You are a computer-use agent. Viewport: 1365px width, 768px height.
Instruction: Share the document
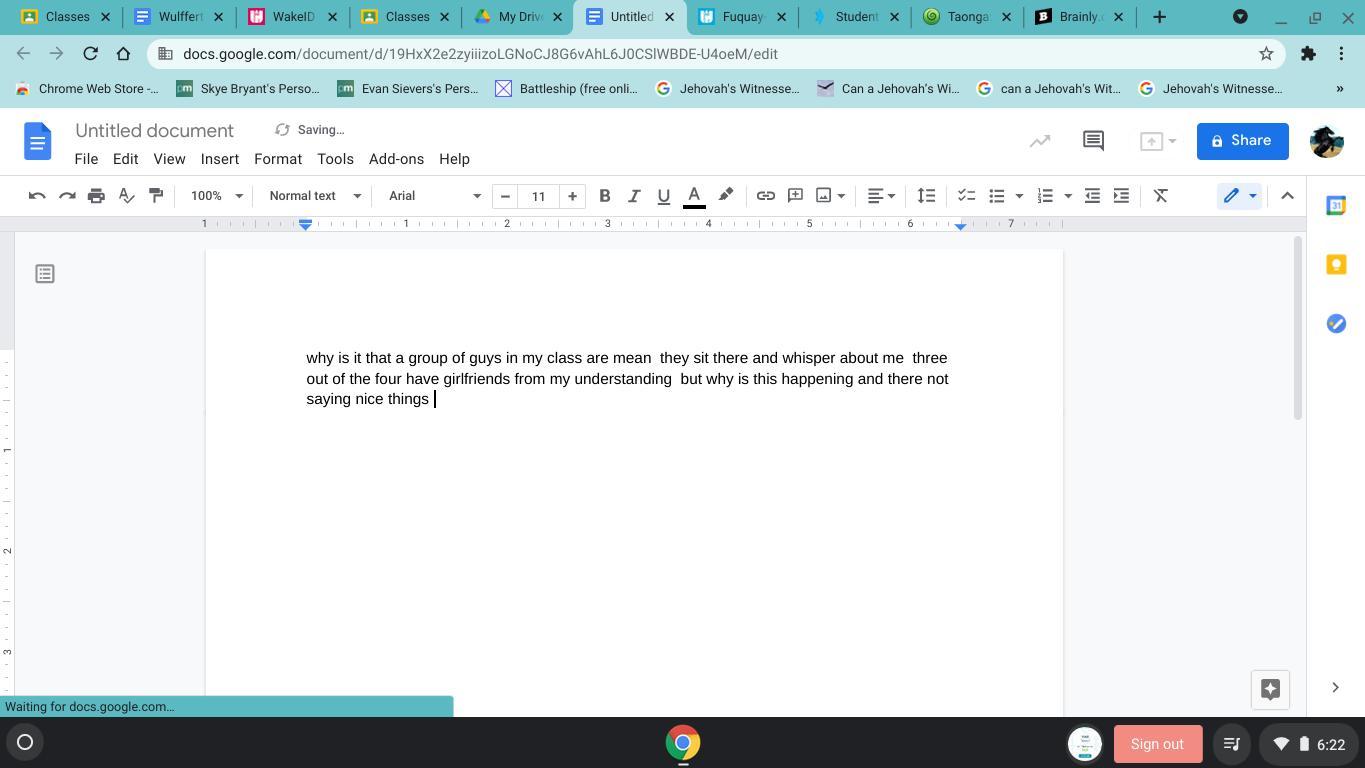1242,141
